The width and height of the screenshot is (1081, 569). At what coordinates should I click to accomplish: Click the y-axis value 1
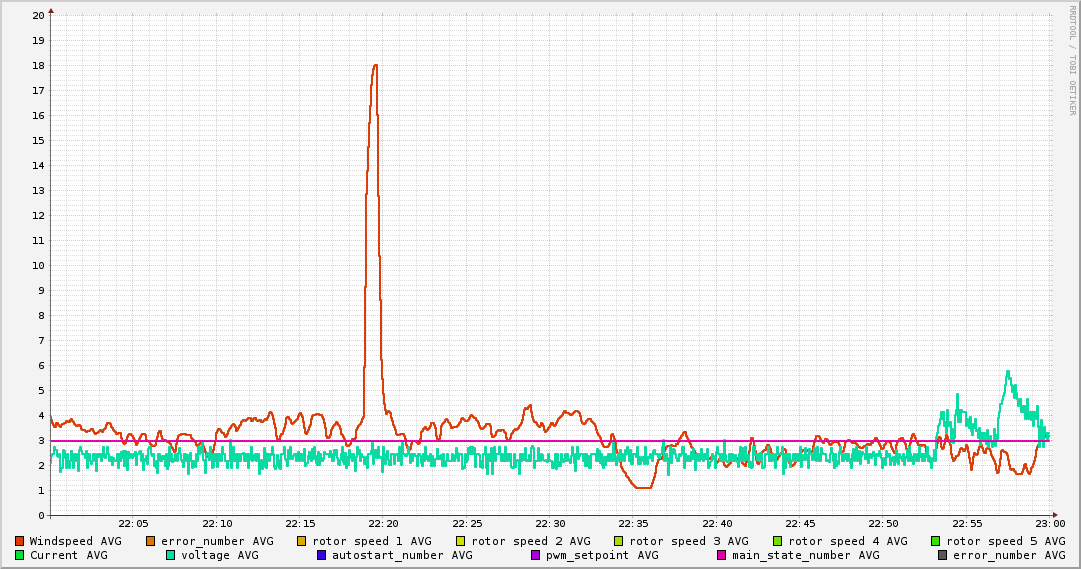pos(41,490)
